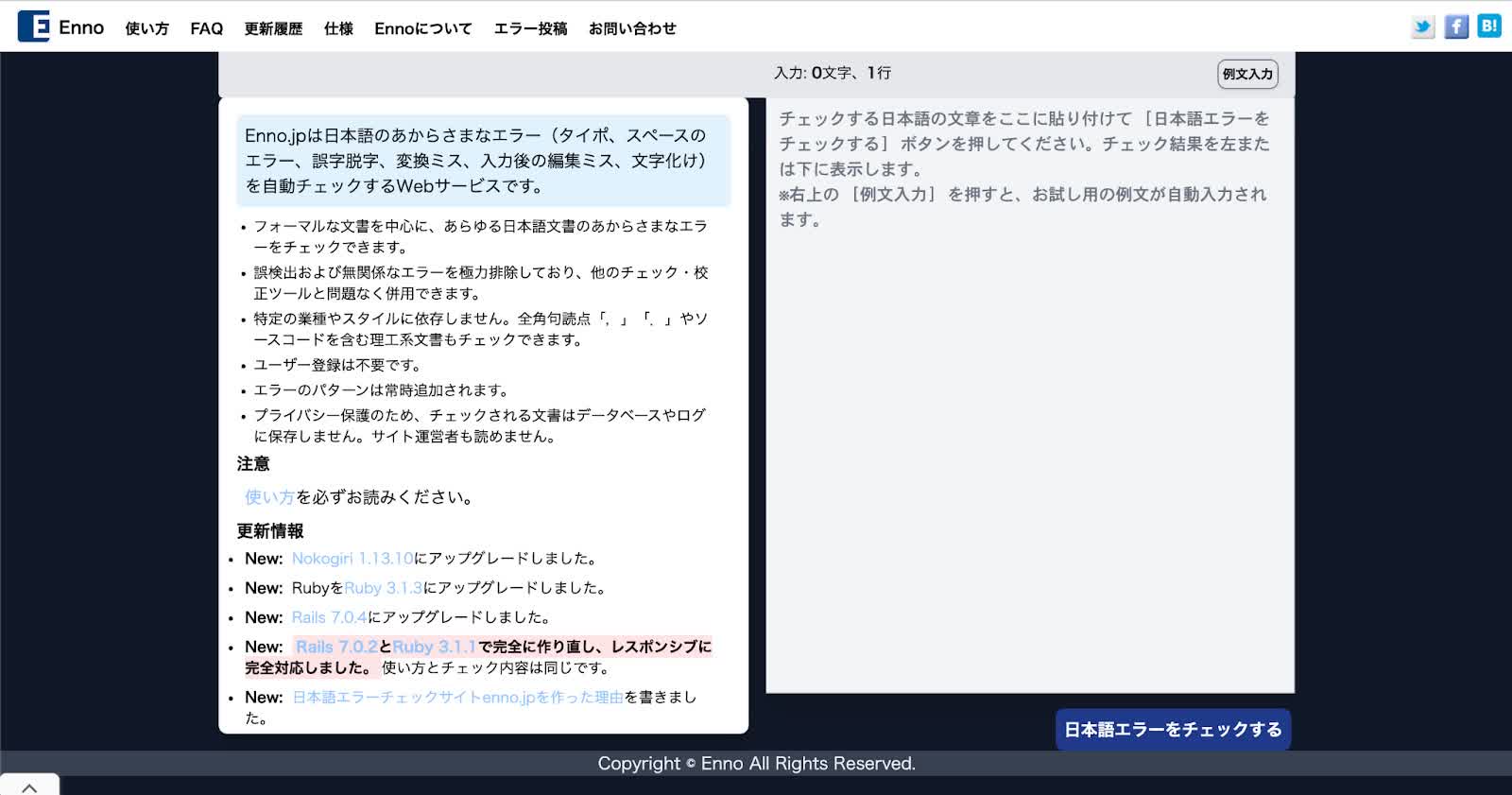Image resolution: width=1512 pixels, height=795 pixels.
Task: Click the プライバシー保護のため bullet
Action: coord(480,425)
